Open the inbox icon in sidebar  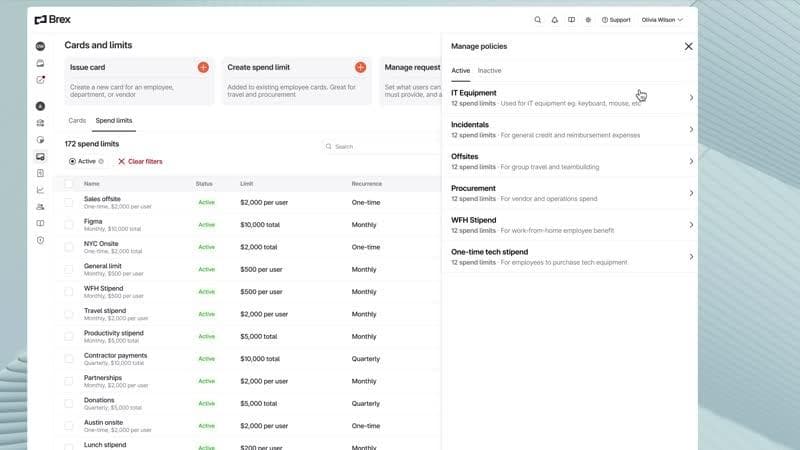click(x=40, y=63)
